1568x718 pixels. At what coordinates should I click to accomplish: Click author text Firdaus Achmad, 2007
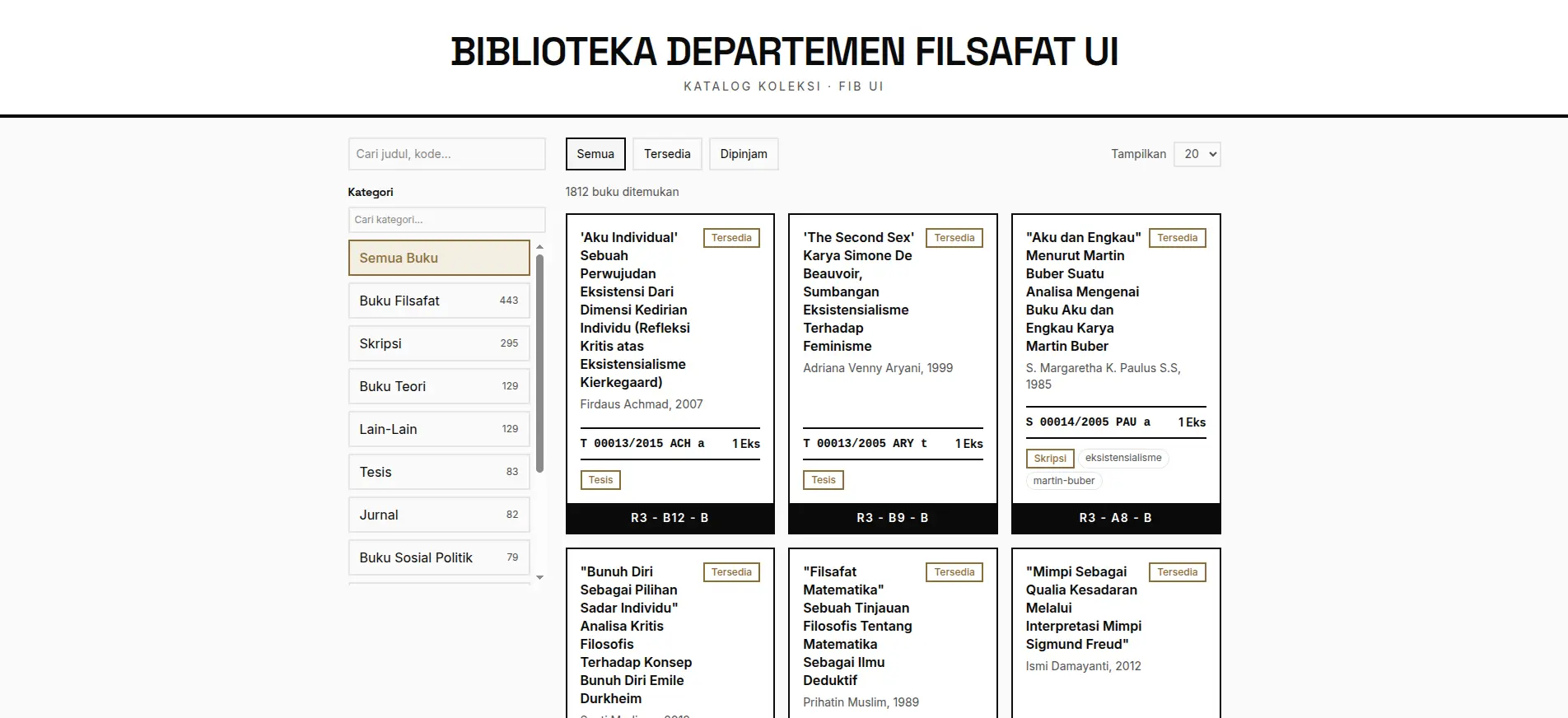click(x=642, y=404)
